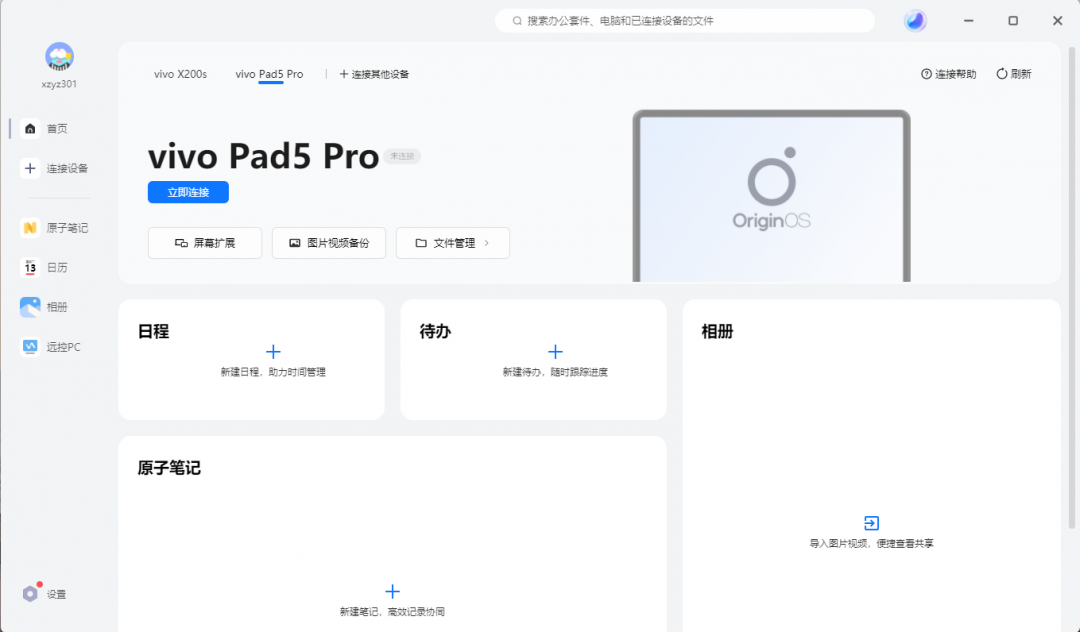
Task: Switch to vivo X200s device tab
Action: pos(180,74)
